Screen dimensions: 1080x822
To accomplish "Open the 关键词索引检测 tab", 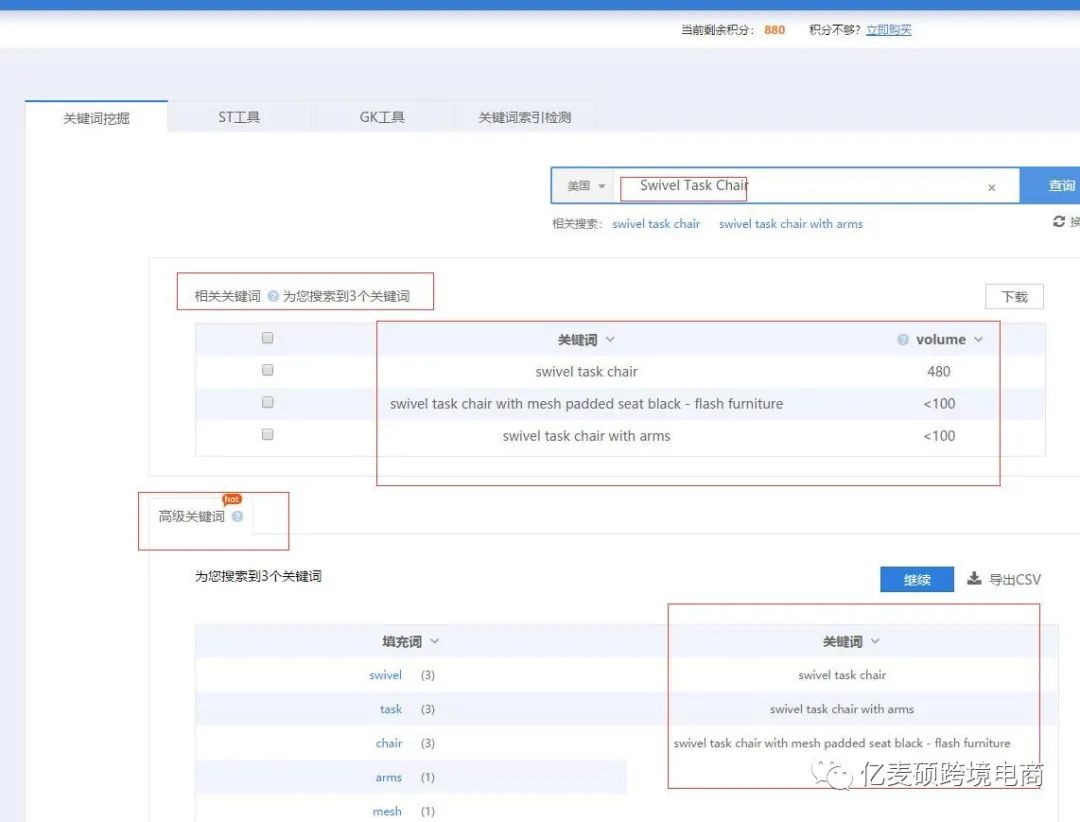I will 524,117.
